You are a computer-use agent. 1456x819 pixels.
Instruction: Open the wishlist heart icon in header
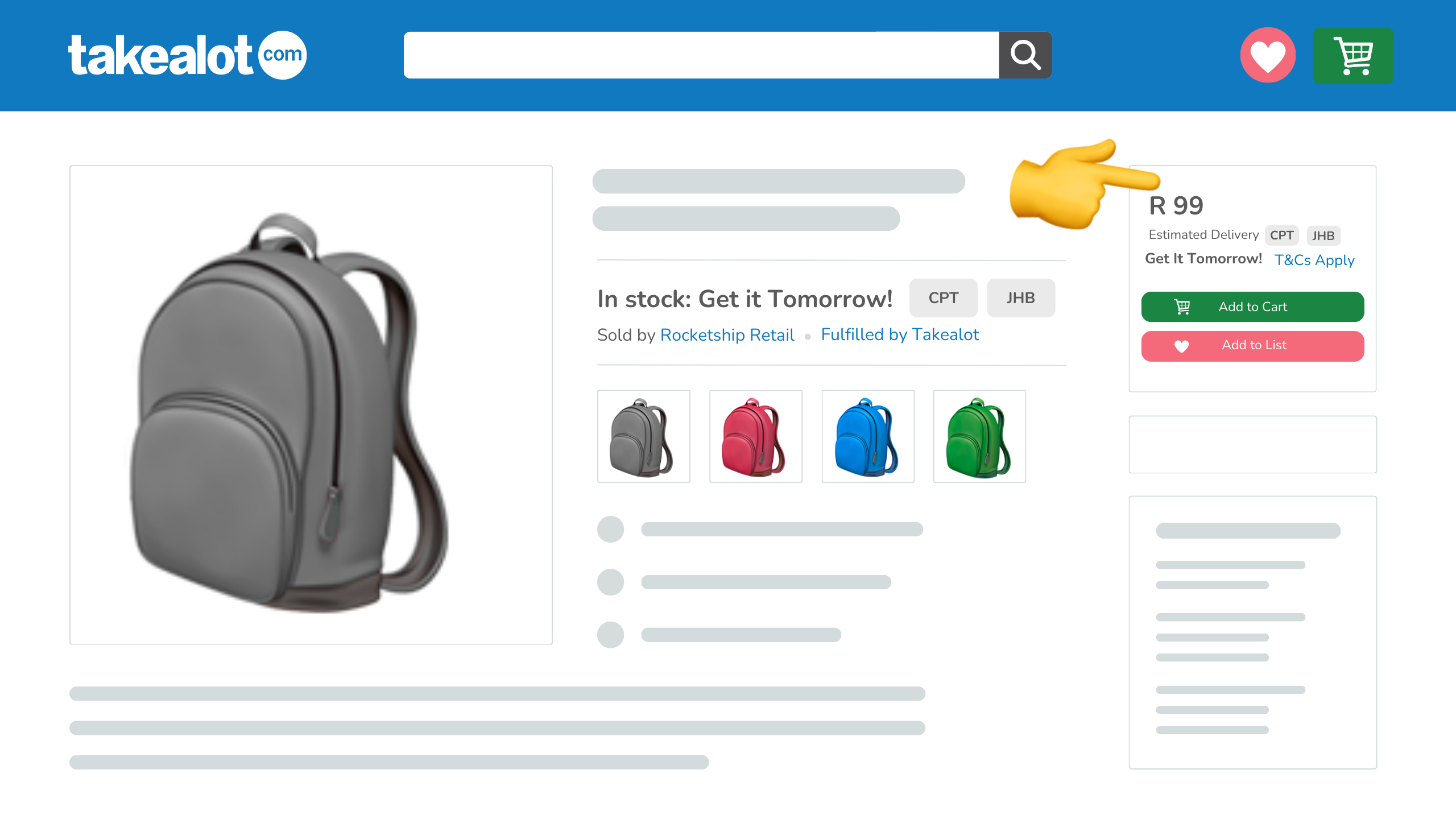point(1268,55)
